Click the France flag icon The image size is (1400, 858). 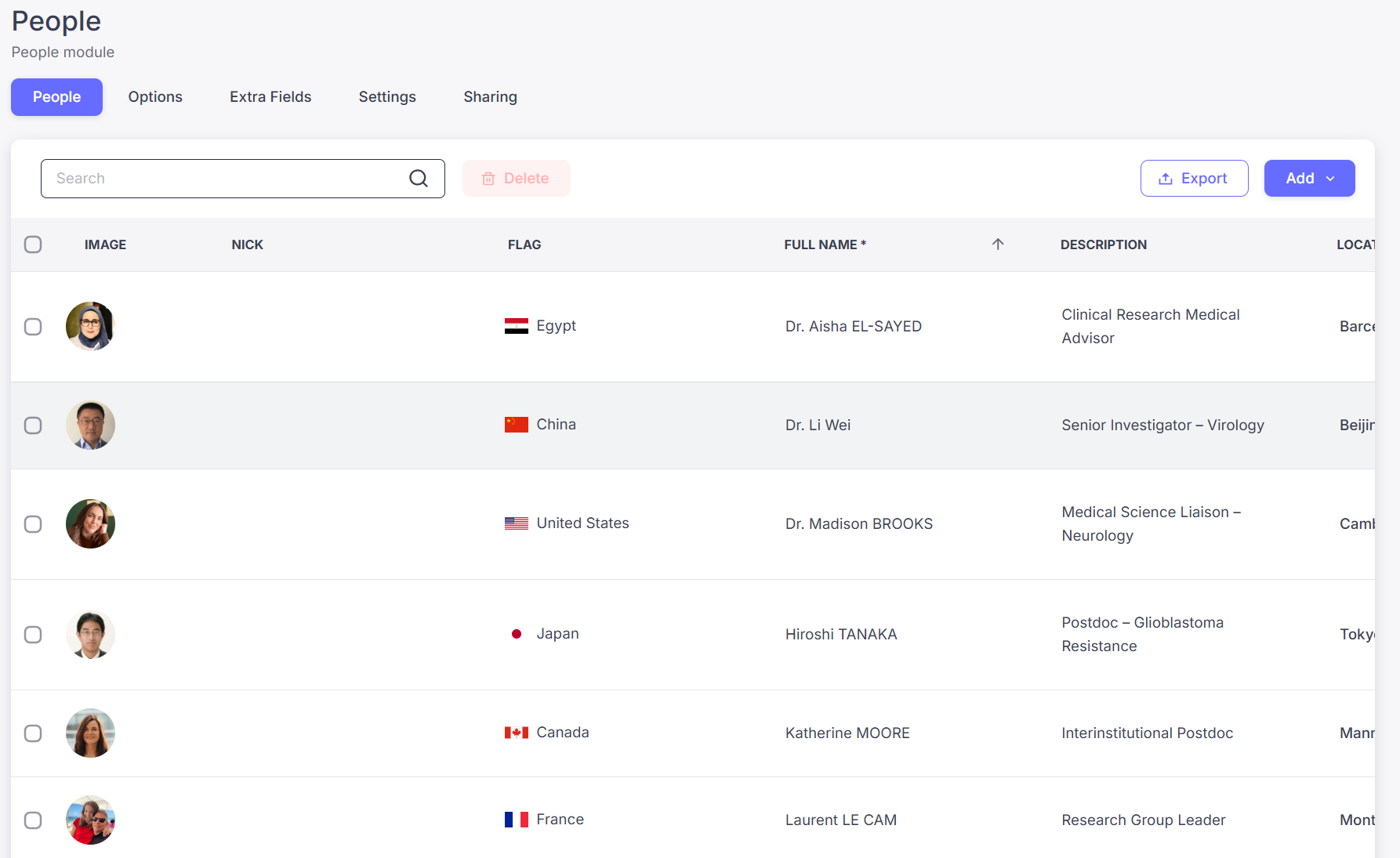click(x=517, y=820)
